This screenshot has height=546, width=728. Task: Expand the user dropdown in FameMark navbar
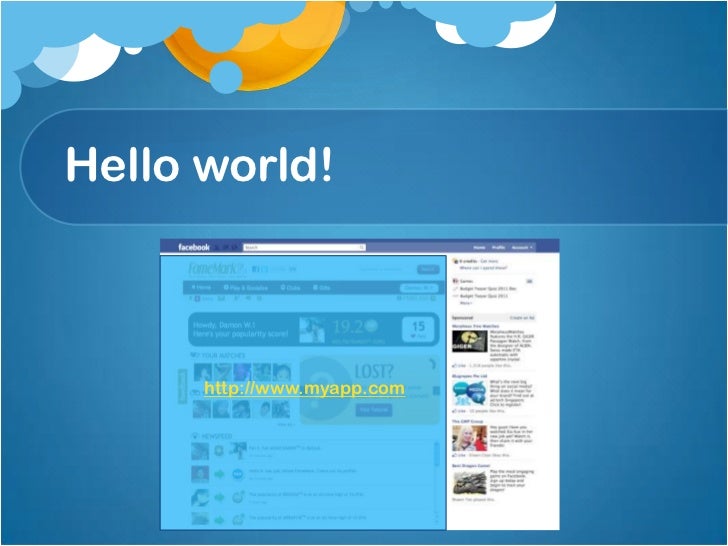point(419,288)
